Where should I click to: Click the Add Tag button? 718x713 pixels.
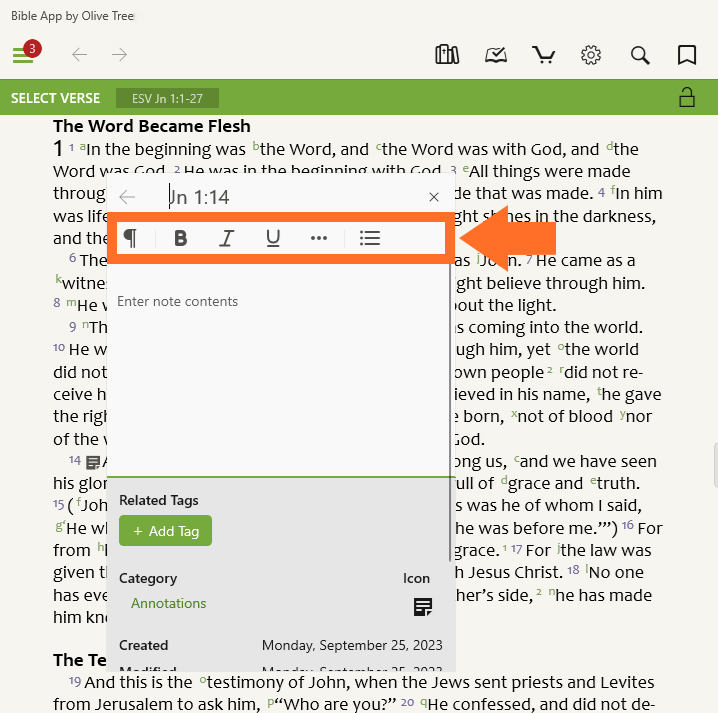pos(165,531)
